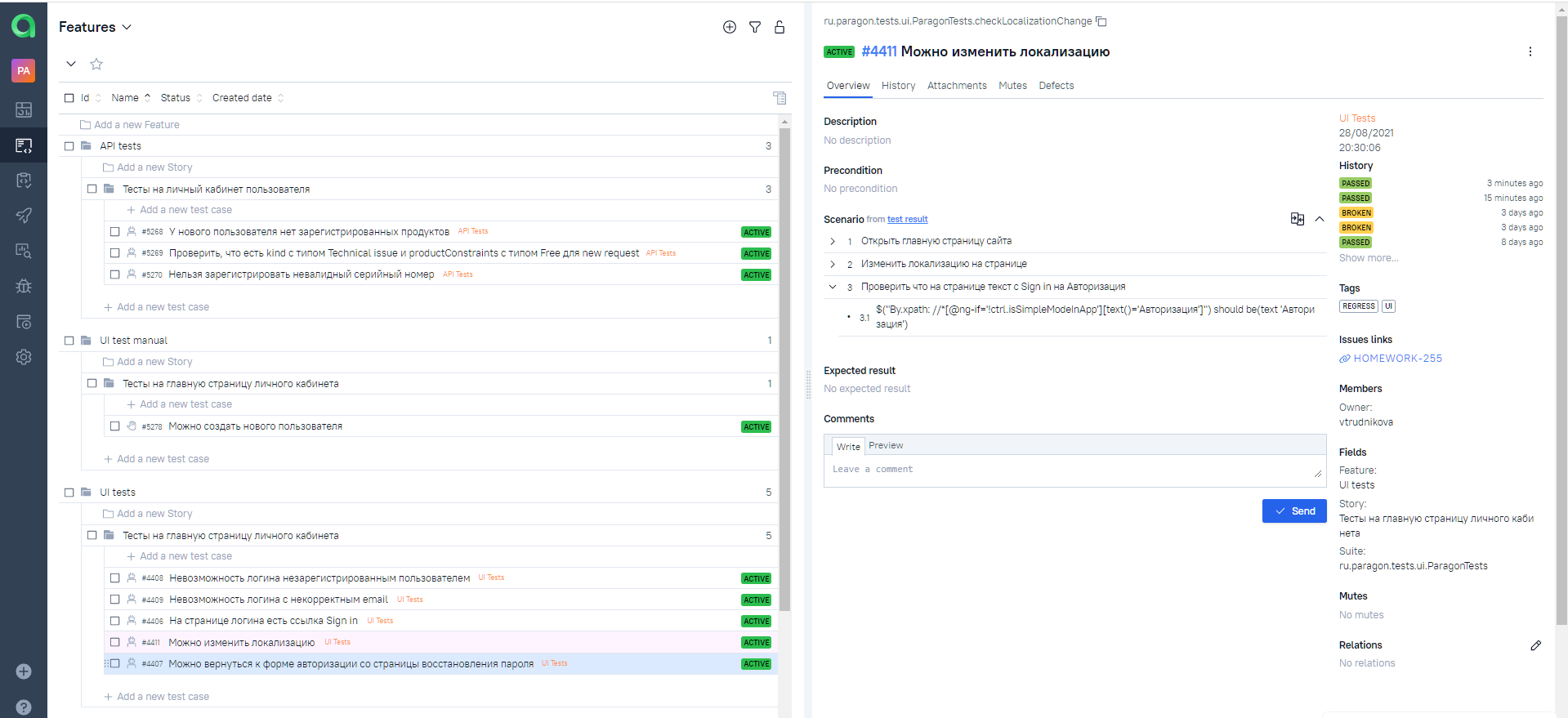Open the tree columns settings icon
The image size is (1568, 718).
pyautogui.click(x=780, y=98)
